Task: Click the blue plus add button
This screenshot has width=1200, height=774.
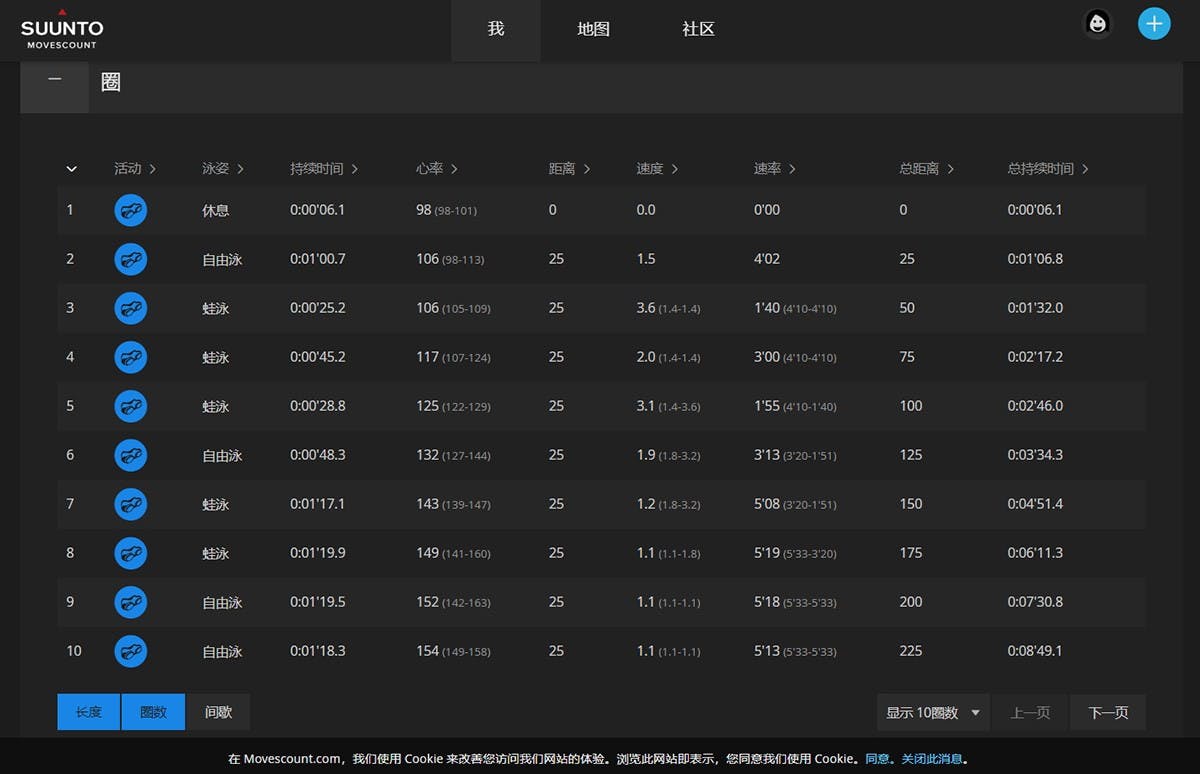Action: pos(1154,24)
